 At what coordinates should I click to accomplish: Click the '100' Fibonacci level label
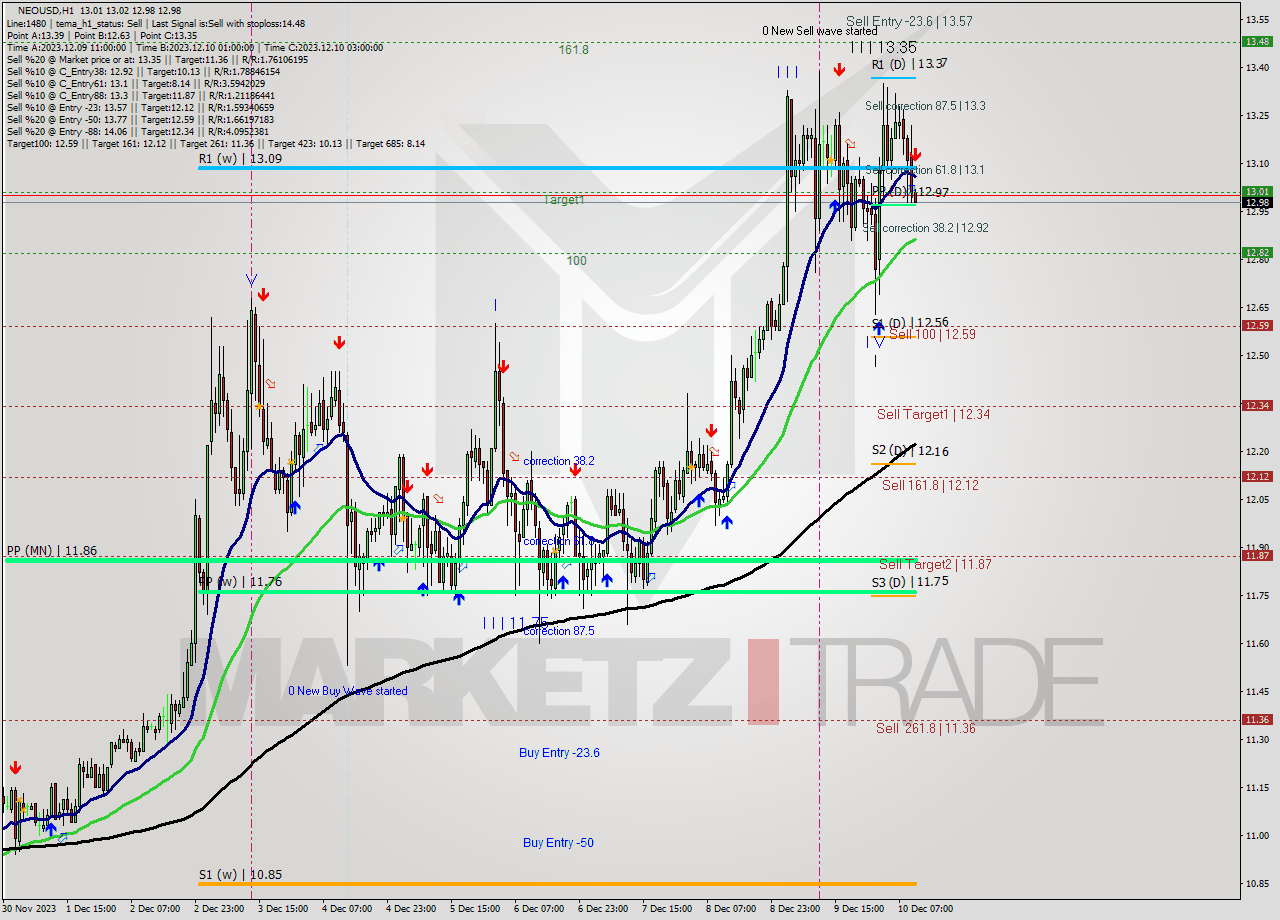pos(576,260)
